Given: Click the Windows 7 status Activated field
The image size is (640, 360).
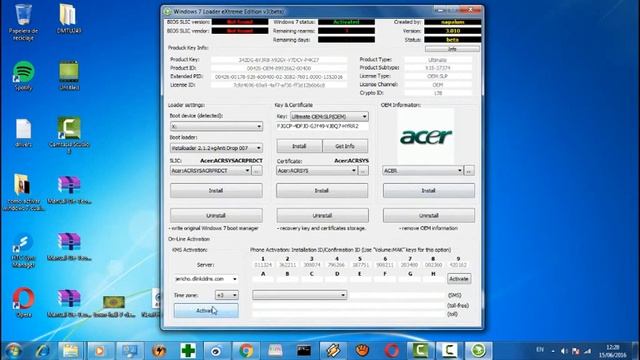Looking at the screenshot, I should 346,22.
